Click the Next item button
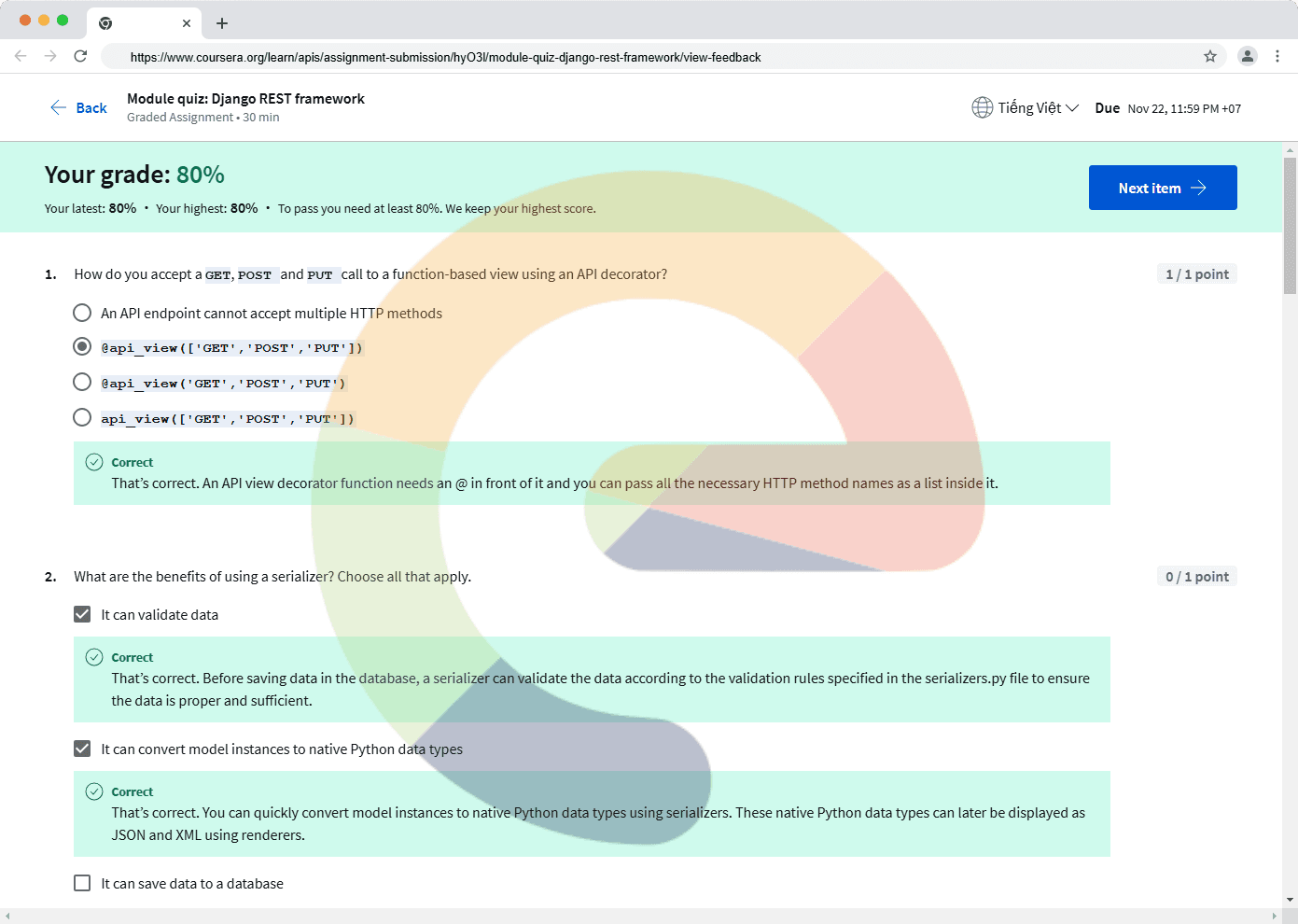Viewport: 1298px width, 924px height. (1162, 188)
